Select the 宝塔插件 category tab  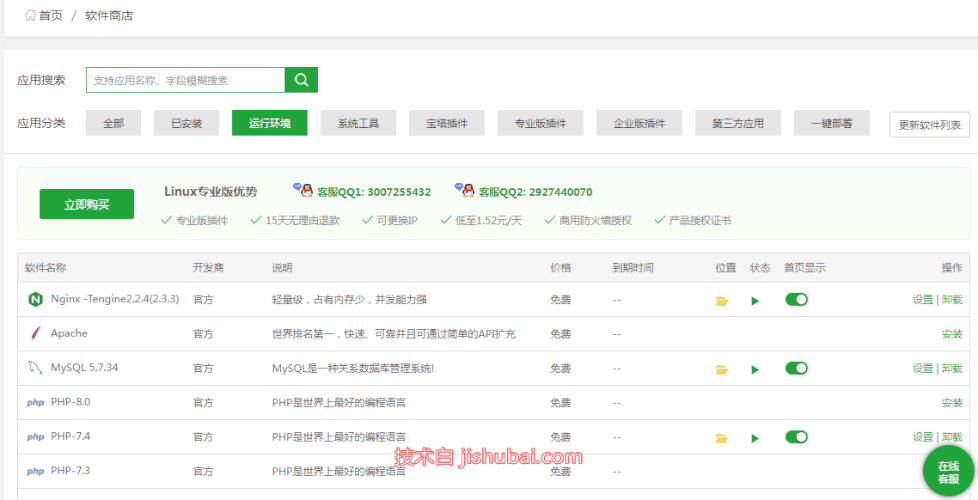(x=447, y=123)
